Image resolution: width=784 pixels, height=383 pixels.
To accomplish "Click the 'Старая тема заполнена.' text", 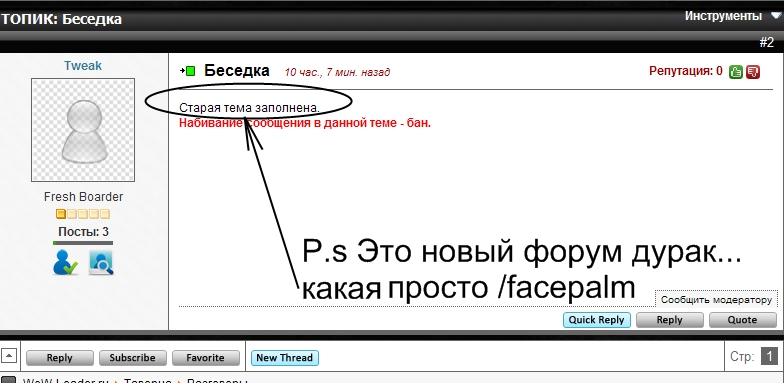I will (x=250, y=108).
